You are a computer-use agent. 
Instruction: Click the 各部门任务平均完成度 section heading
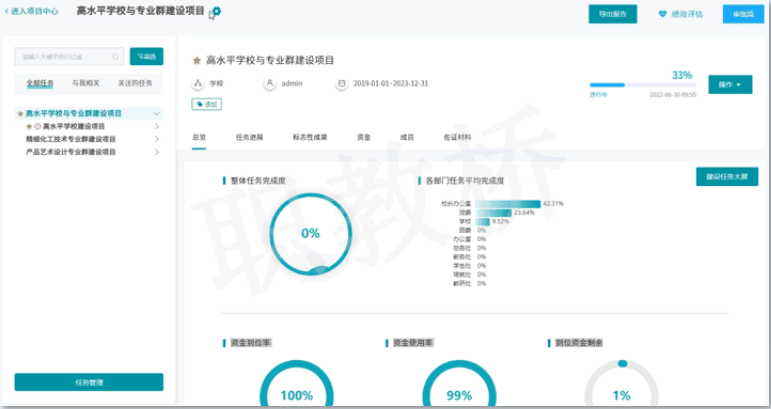tap(465, 181)
